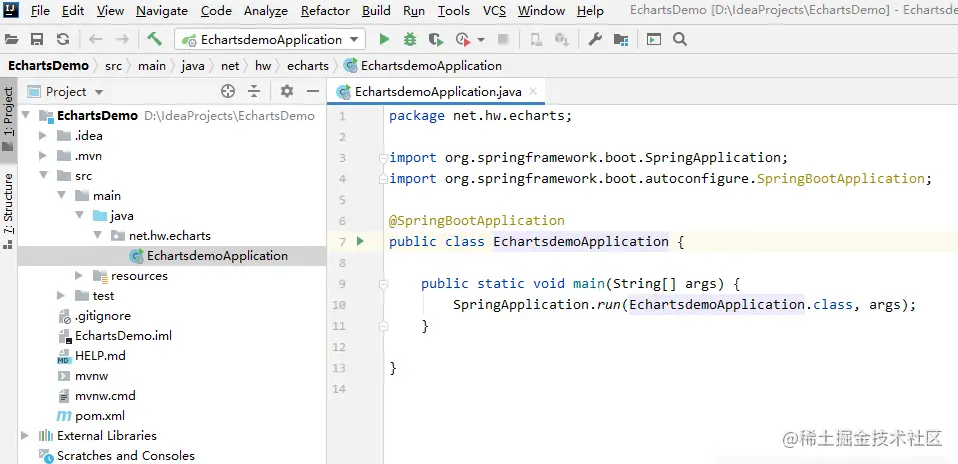Toggle the 7: Structure side tool window
Screen dimensions: 958x464
coord(9,210)
